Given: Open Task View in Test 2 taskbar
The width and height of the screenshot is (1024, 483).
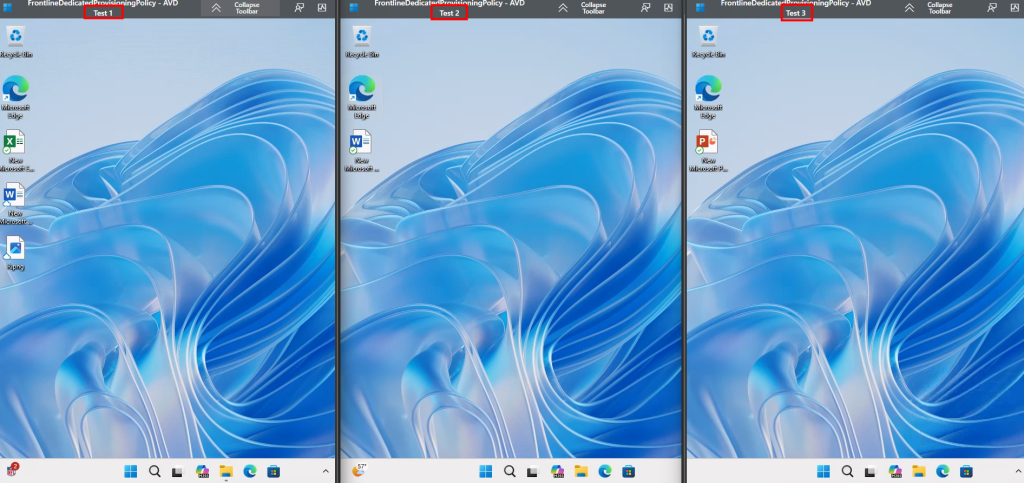Looking at the screenshot, I should pyautogui.click(x=533, y=471).
